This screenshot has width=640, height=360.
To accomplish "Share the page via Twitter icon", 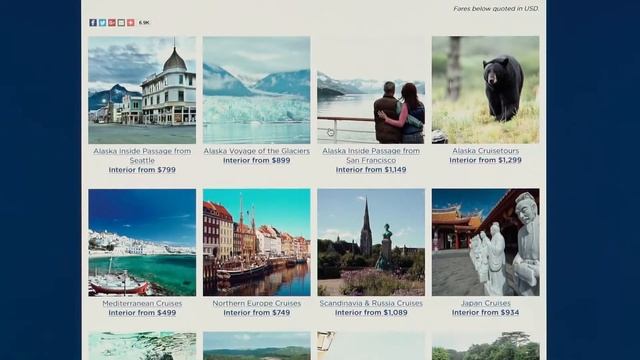I will coord(102,22).
